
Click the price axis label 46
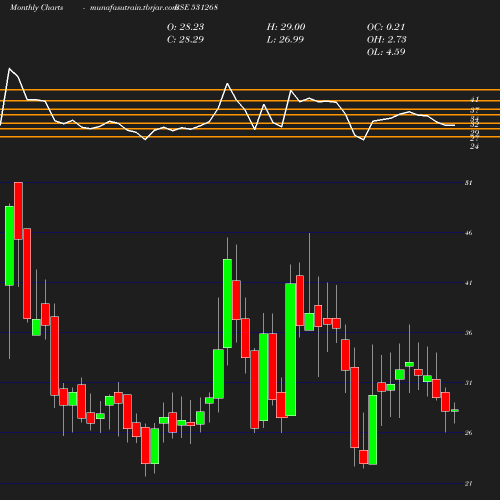(469, 233)
